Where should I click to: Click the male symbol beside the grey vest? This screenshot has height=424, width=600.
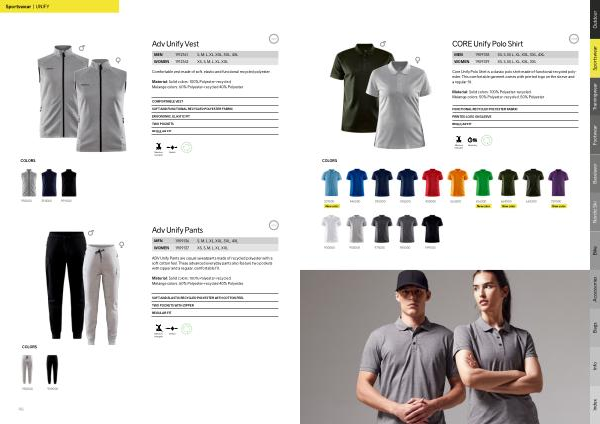(x=82, y=48)
